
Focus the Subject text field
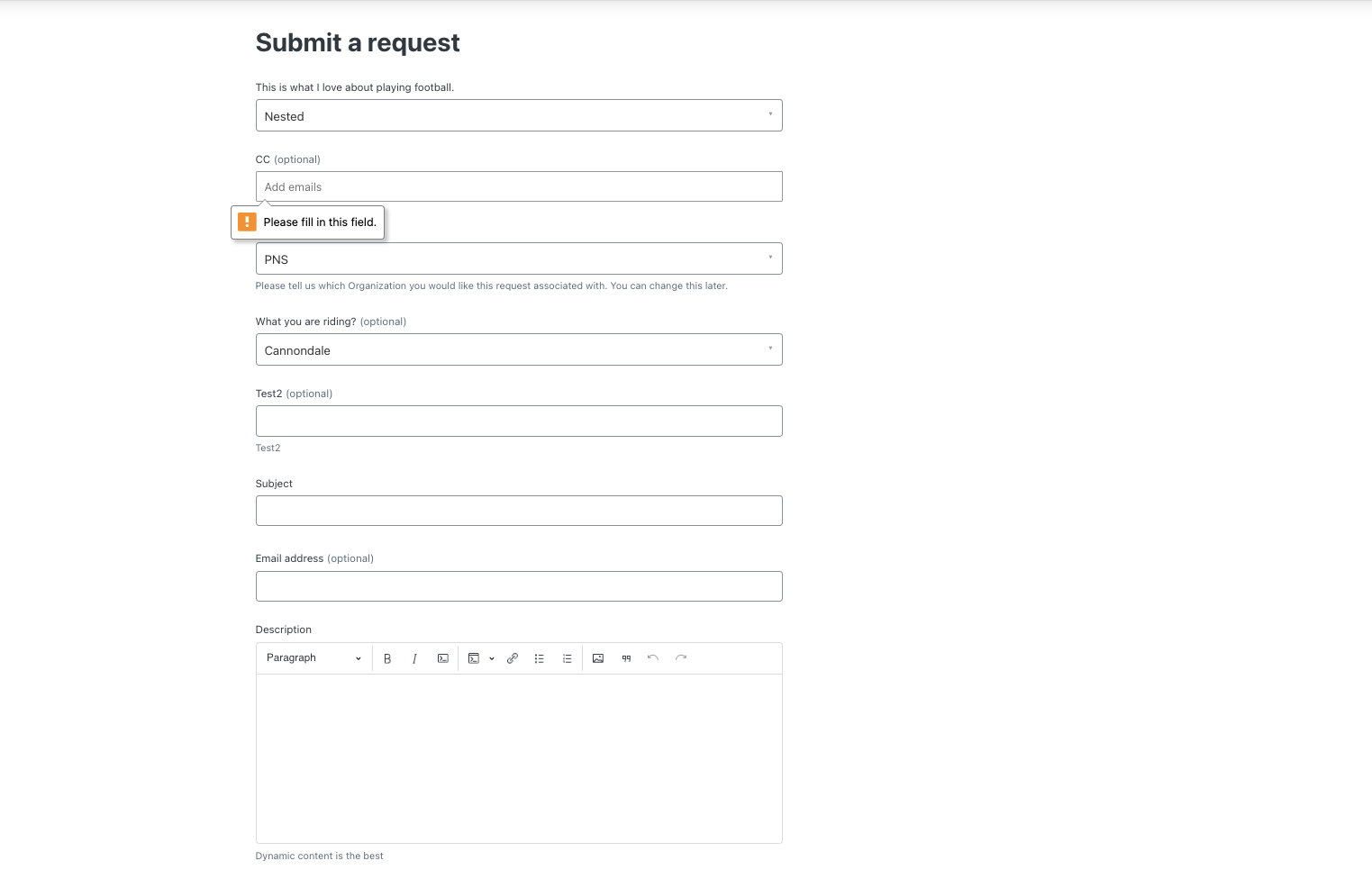click(x=519, y=511)
